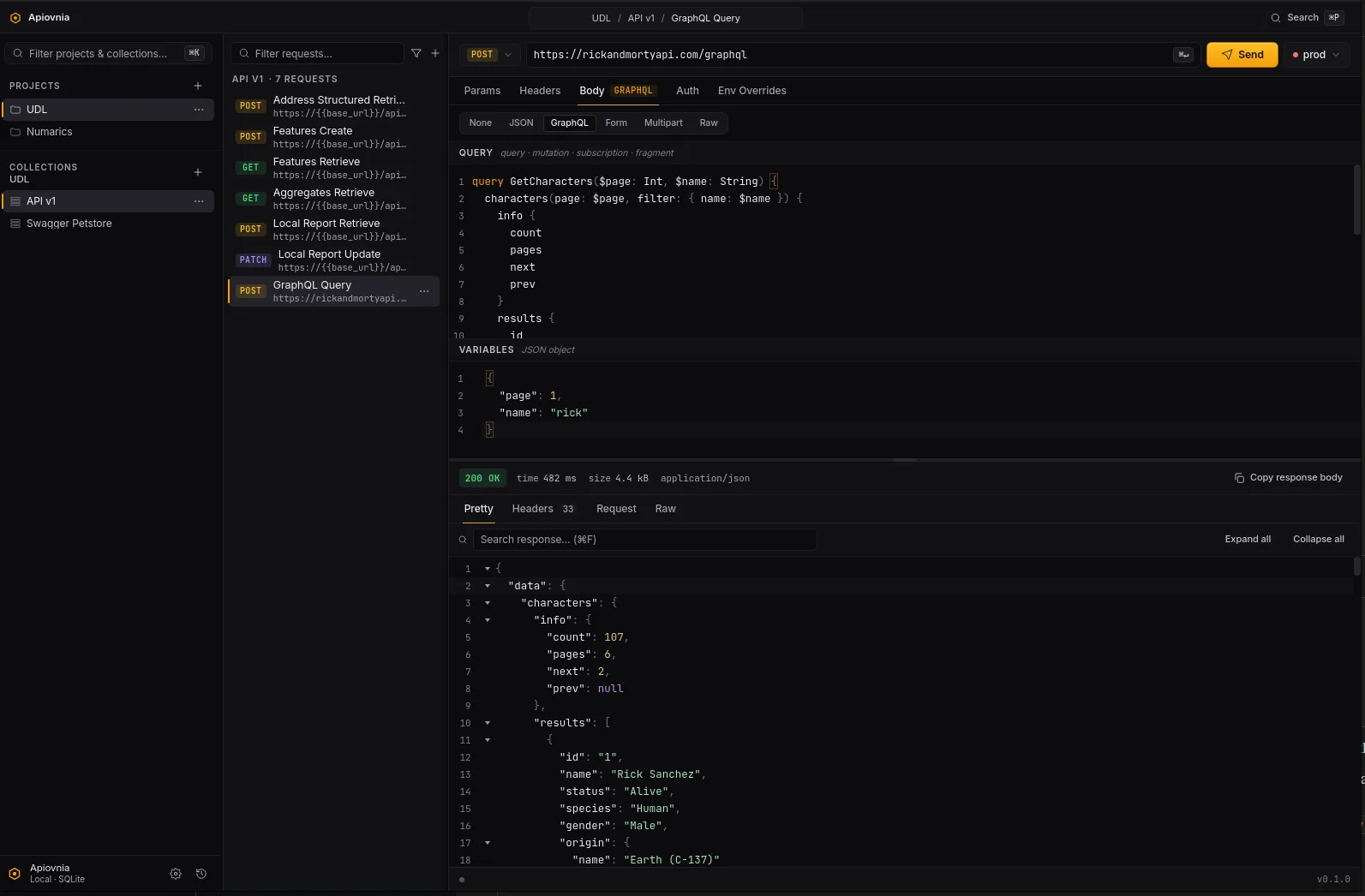Collapse the first result object on line 11
The height and width of the screenshot is (896, 1365).
488,740
